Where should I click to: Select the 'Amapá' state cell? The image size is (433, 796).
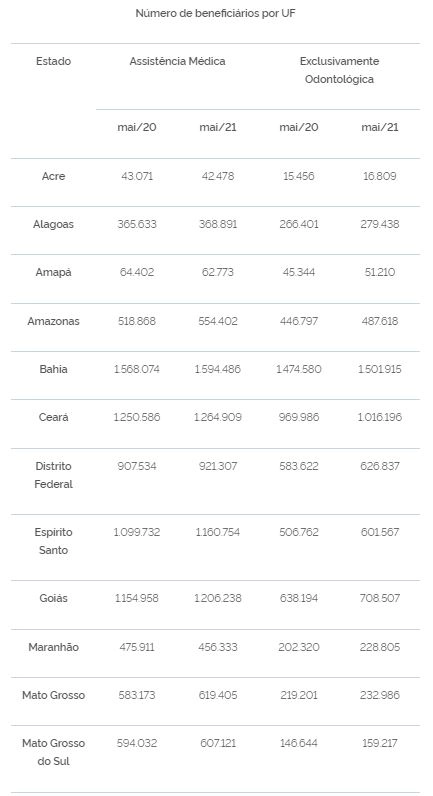coord(53,273)
